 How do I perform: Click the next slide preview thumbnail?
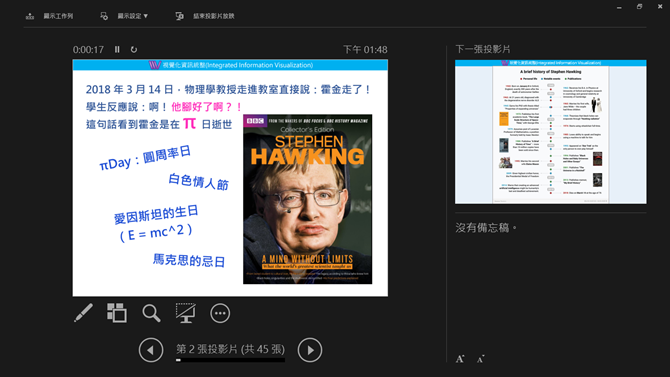pyautogui.click(x=551, y=132)
